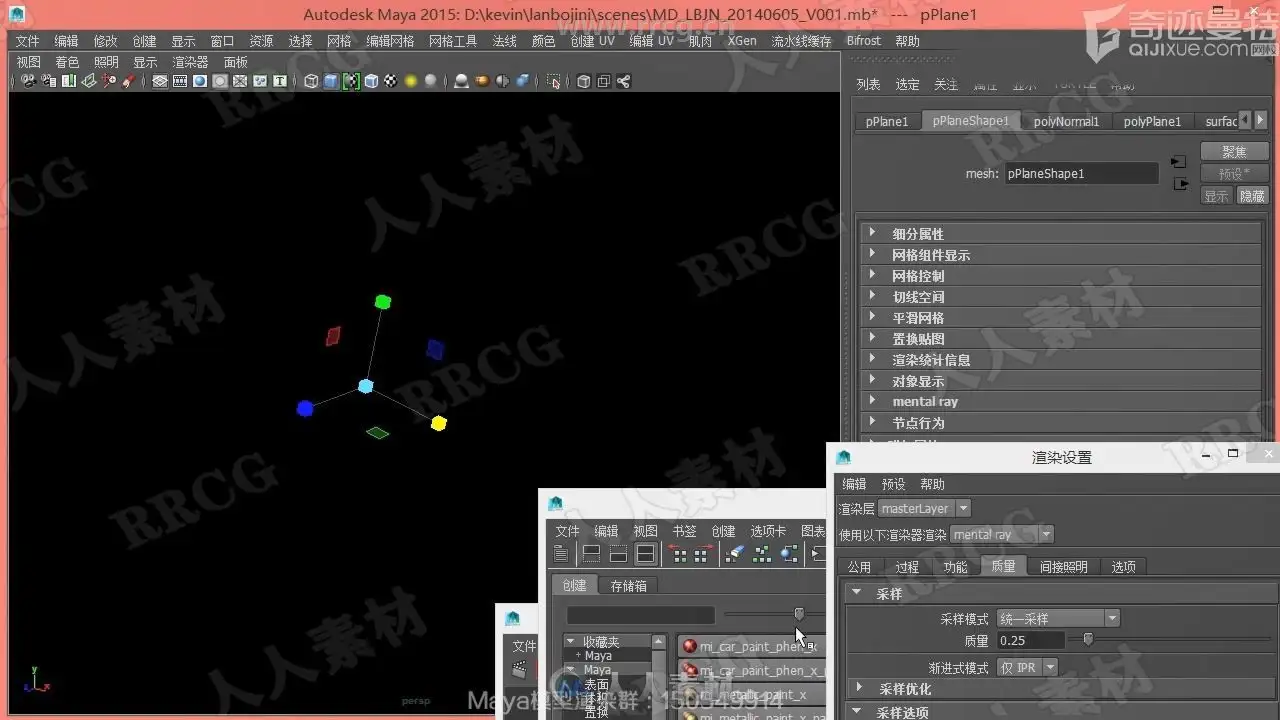Collapse the 采样 section in Render Settings
Viewport: 1280px width, 720px height.
pyautogui.click(x=1061, y=594)
